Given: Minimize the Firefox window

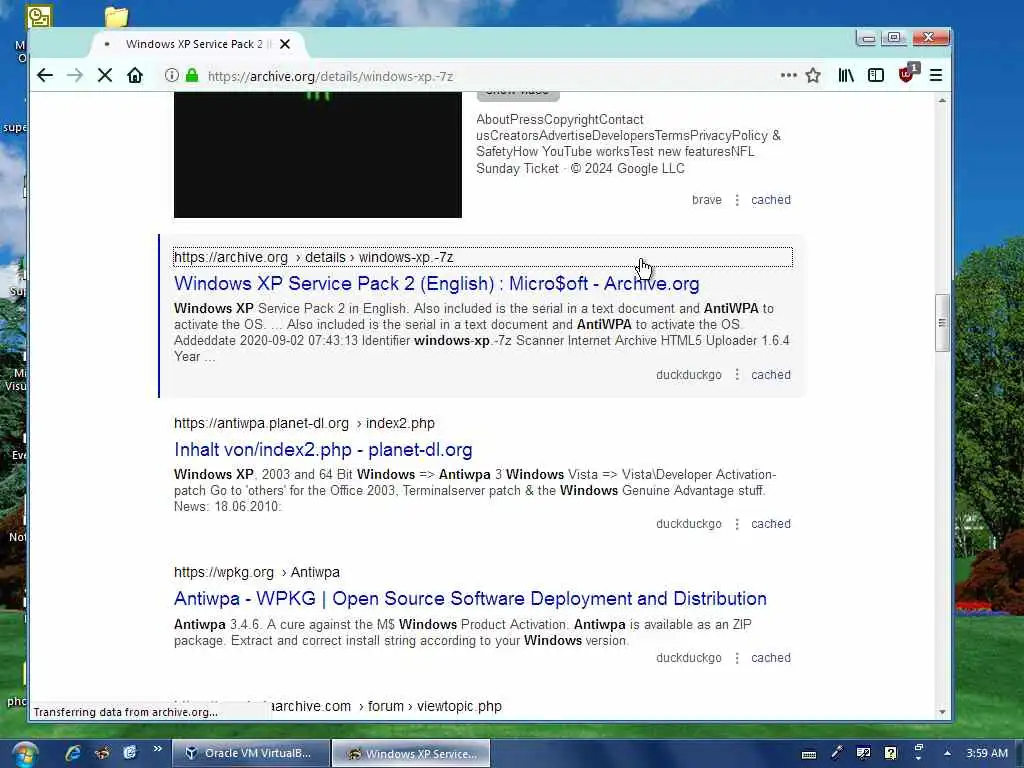Looking at the screenshot, I should coord(867,38).
